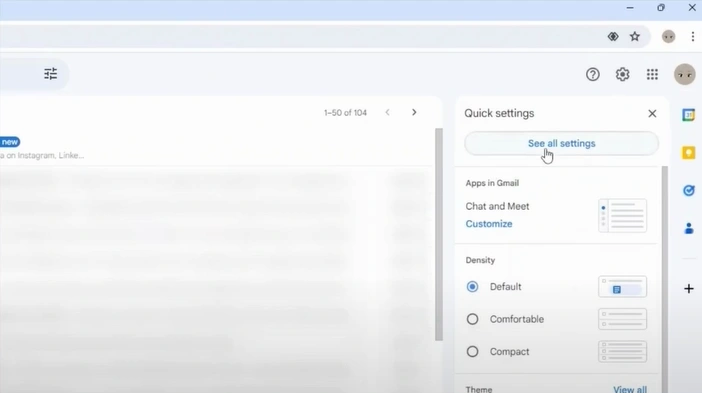
Task: Click the Customize link under Chat and Meet
Action: [488, 224]
